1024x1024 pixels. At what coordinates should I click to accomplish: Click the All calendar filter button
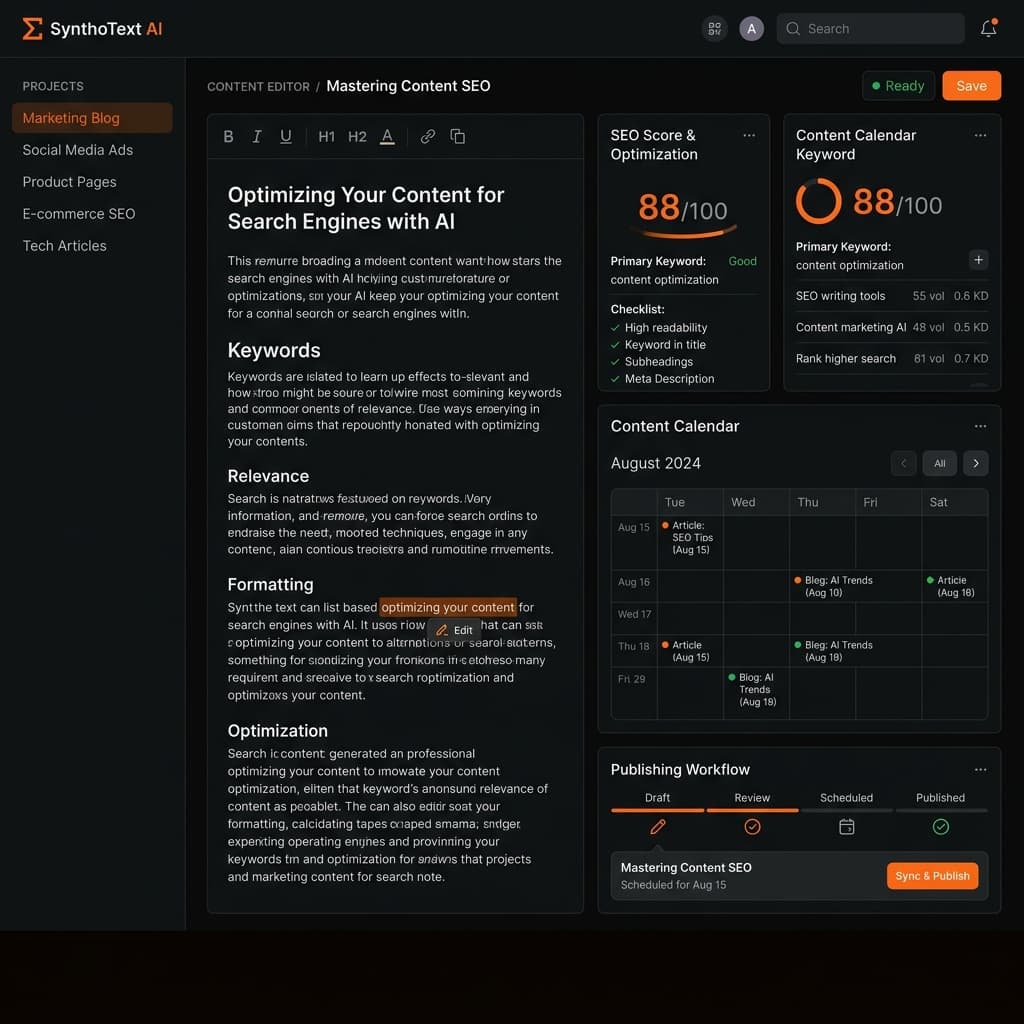(940, 463)
